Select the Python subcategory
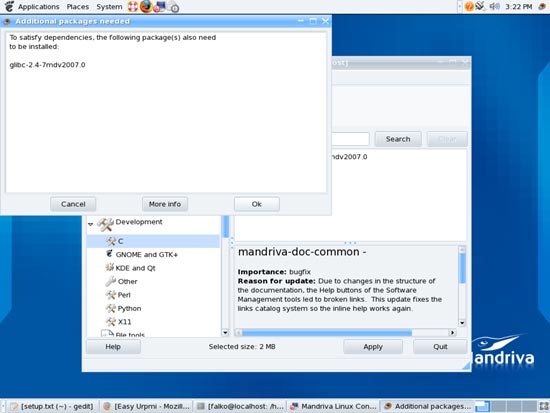The width and height of the screenshot is (550, 413). 129,308
